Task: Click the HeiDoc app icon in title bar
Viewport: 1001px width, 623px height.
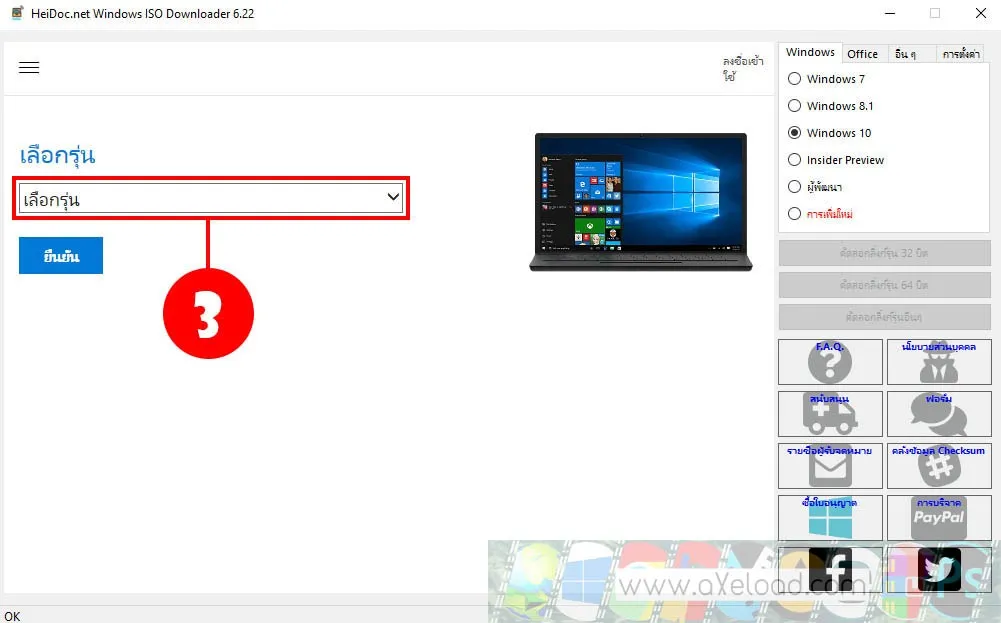Action: (x=17, y=13)
